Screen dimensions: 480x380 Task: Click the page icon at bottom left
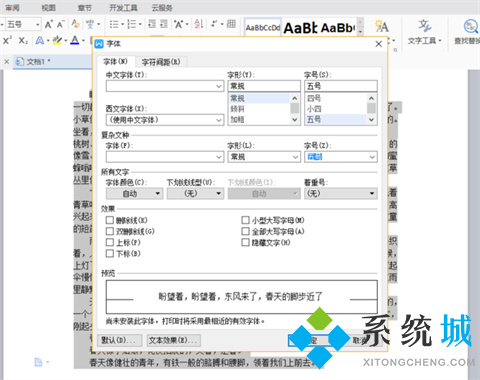click(38, 362)
